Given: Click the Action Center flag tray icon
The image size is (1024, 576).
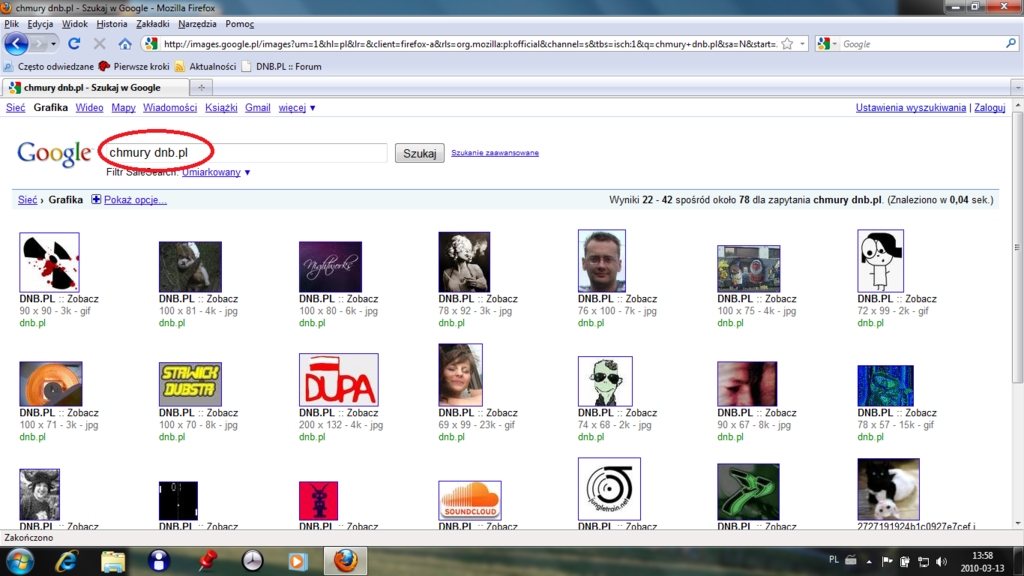Looking at the screenshot, I should [887, 562].
